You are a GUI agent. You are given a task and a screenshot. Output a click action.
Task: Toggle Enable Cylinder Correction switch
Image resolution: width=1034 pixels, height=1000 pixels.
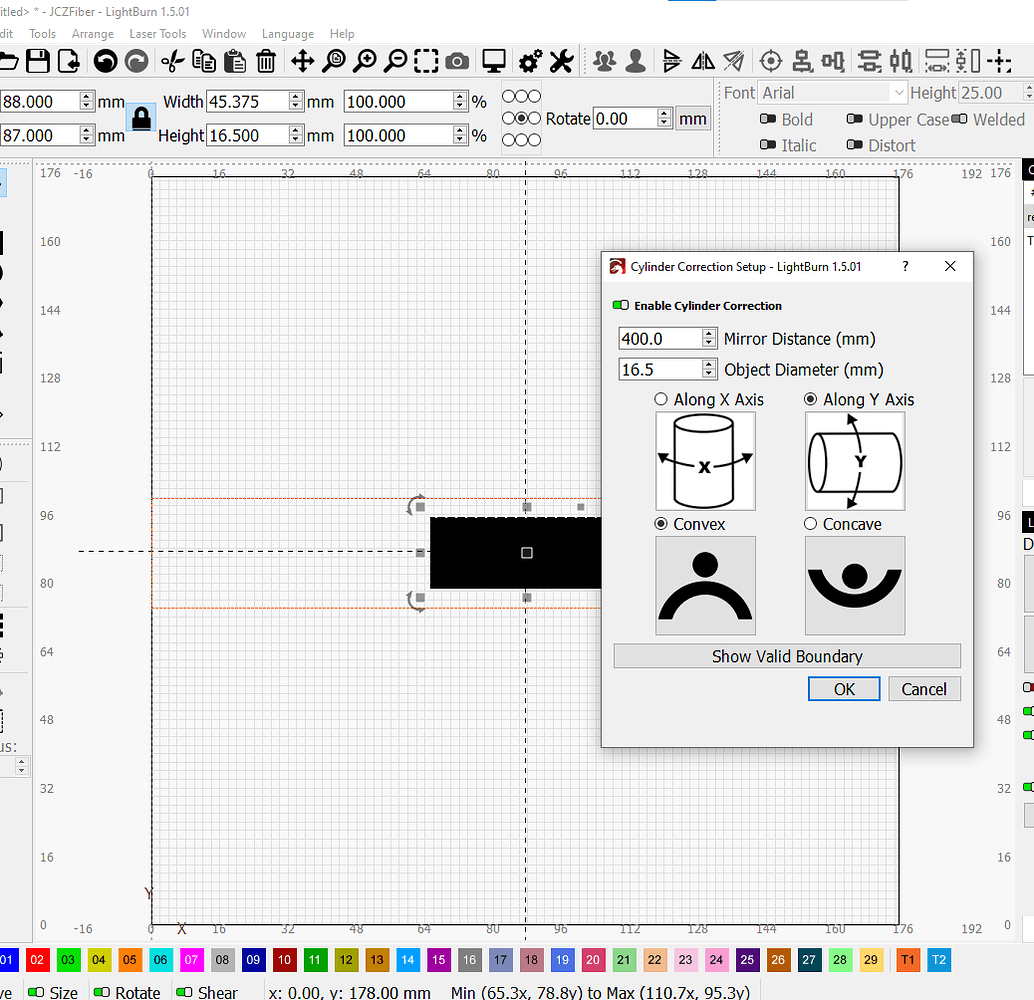621,305
